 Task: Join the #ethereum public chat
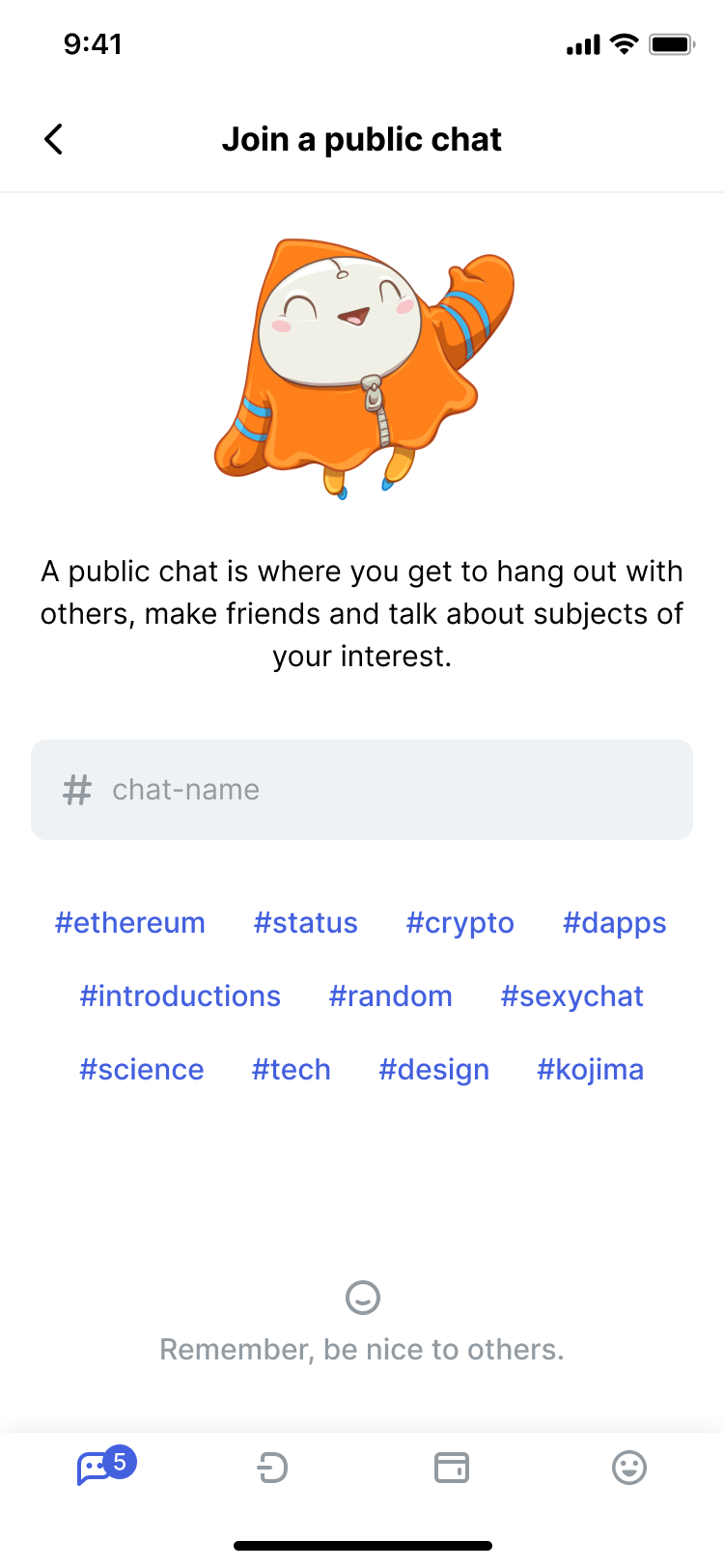click(x=129, y=923)
